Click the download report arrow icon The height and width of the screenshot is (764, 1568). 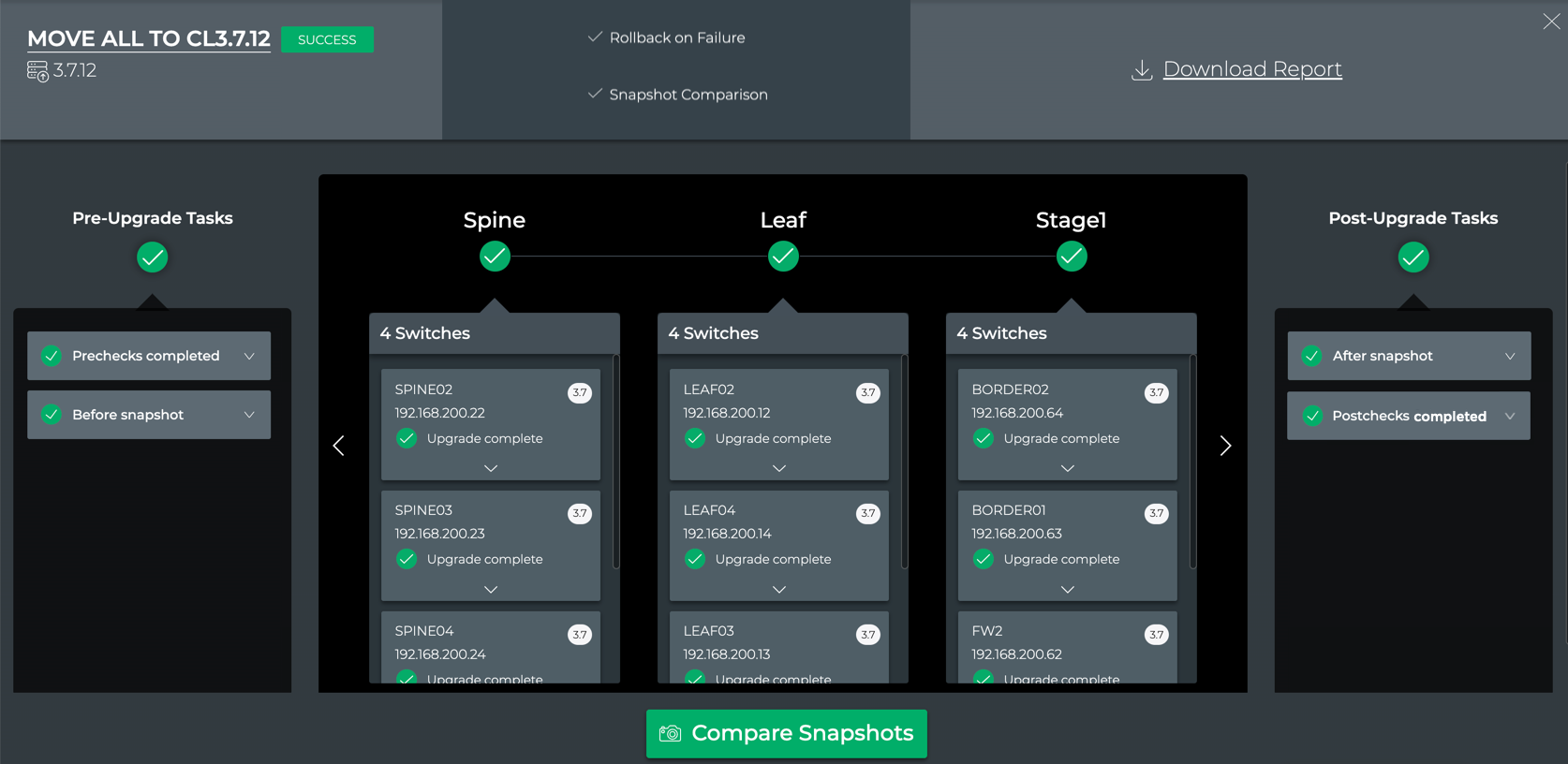click(x=1141, y=70)
